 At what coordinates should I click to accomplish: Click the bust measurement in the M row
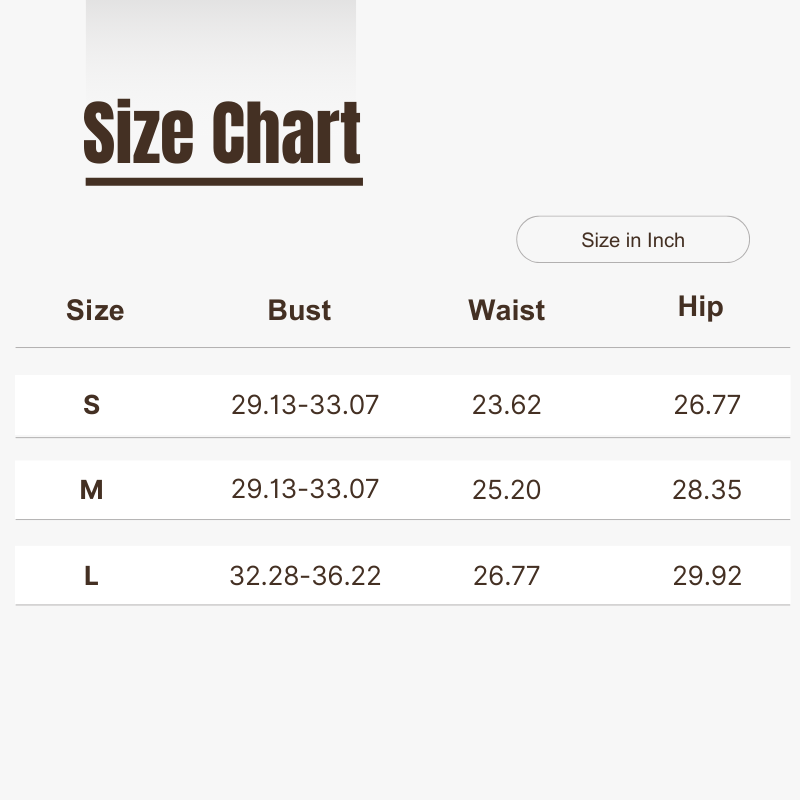[305, 490]
